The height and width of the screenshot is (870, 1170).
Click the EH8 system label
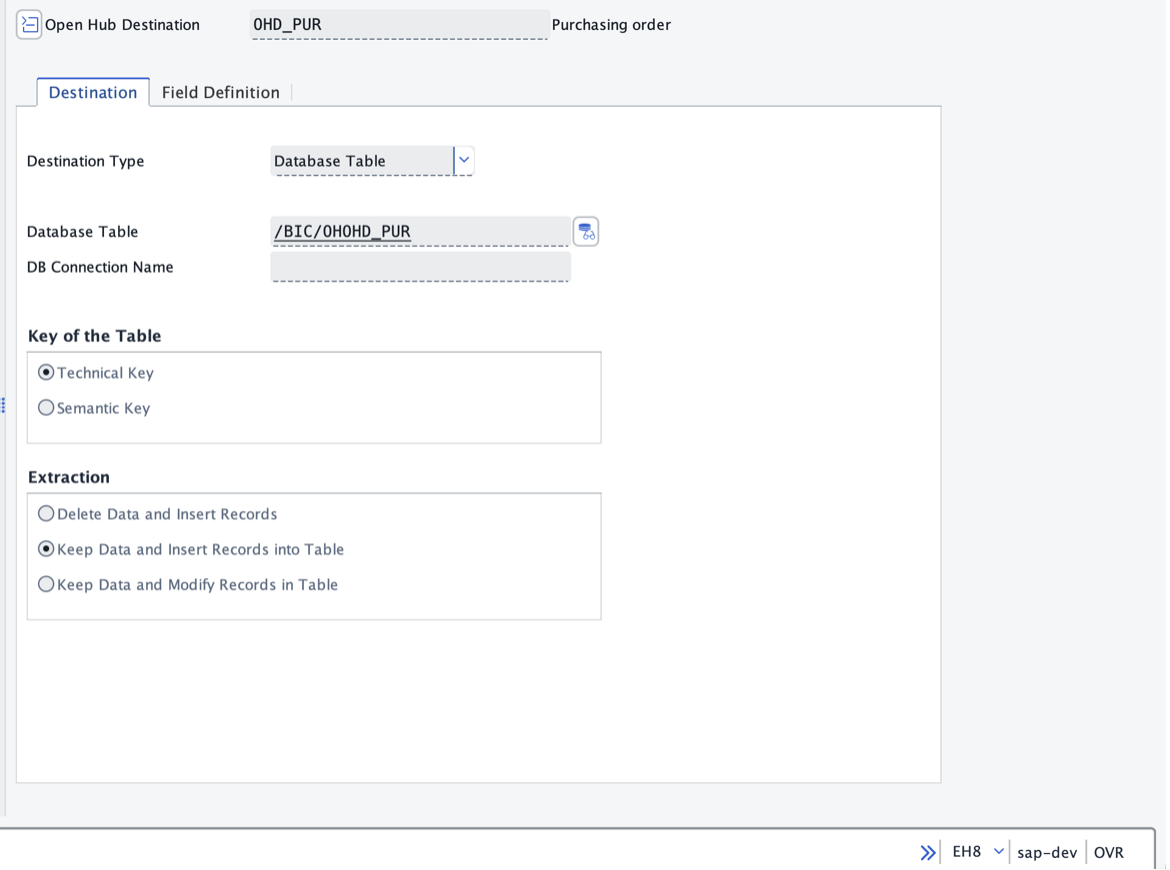click(x=967, y=851)
